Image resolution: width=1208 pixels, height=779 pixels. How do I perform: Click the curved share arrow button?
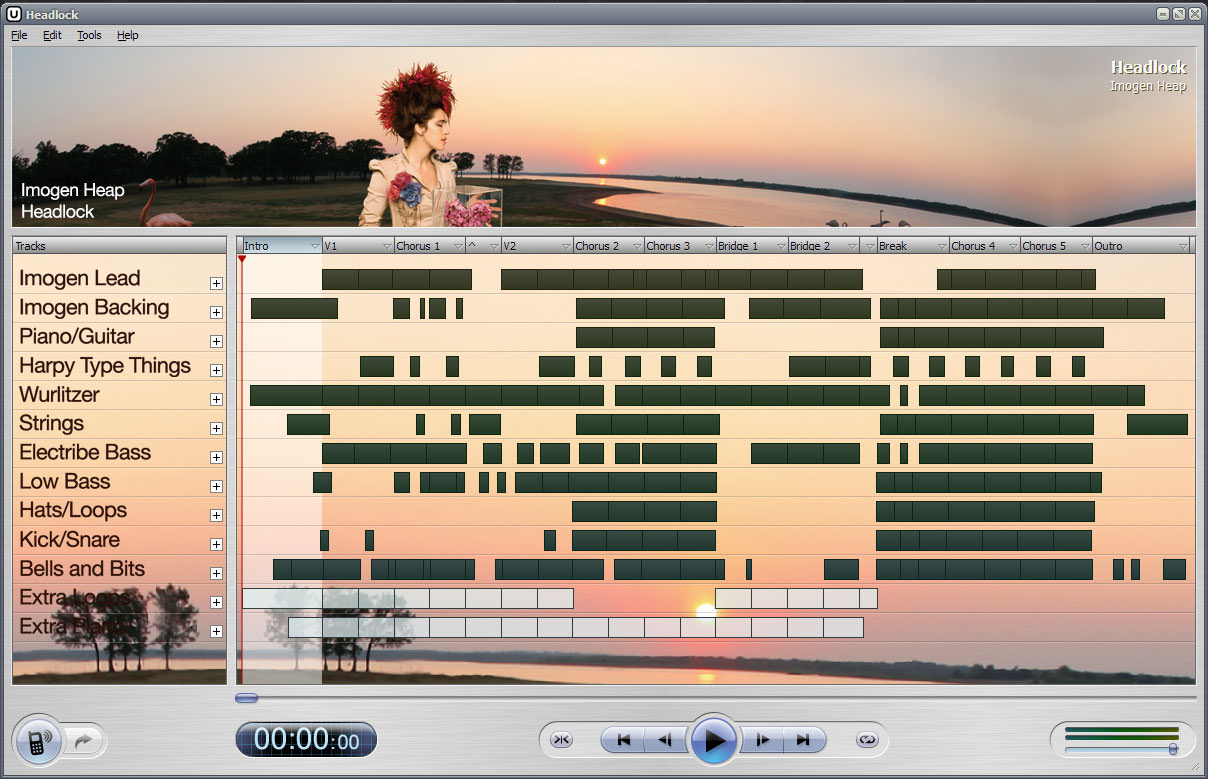pos(84,741)
